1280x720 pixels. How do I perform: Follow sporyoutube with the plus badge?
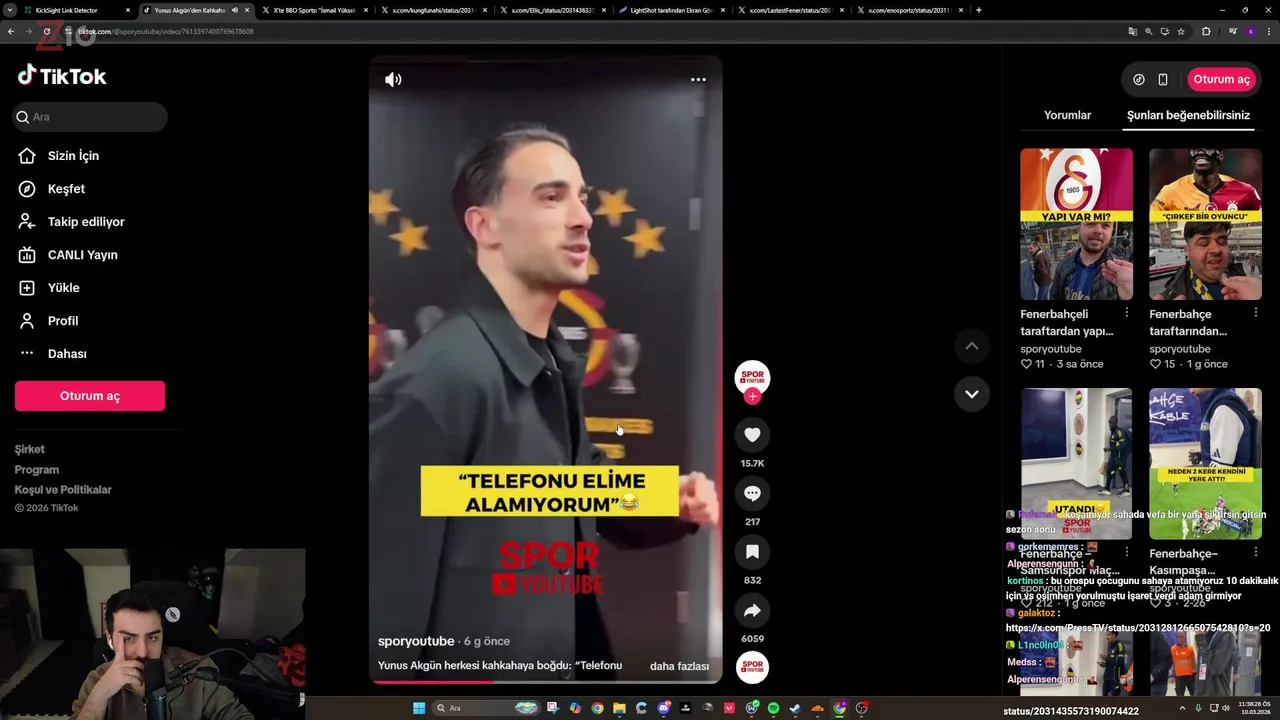752,396
